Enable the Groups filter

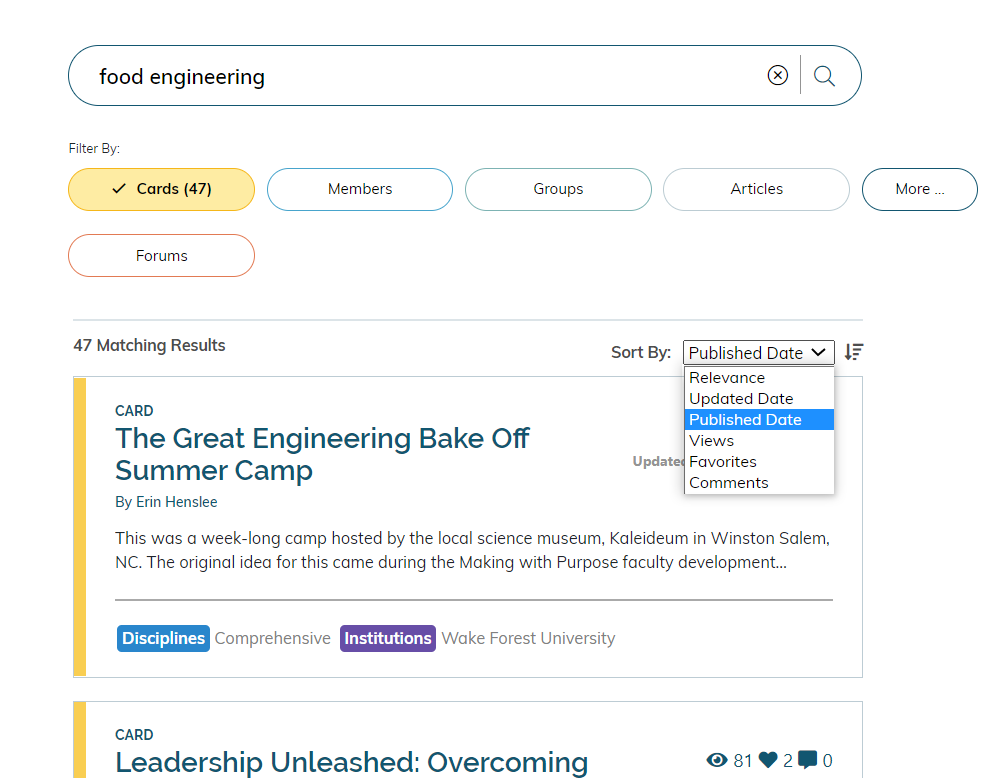click(558, 189)
